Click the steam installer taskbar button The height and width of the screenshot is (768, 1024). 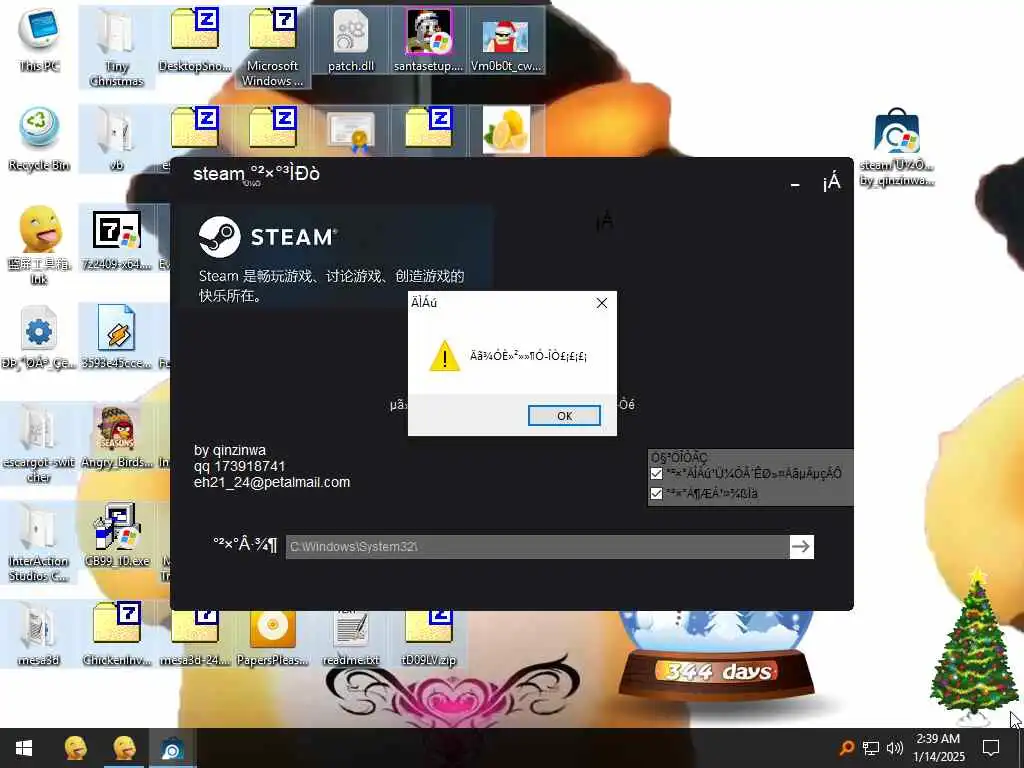172,748
